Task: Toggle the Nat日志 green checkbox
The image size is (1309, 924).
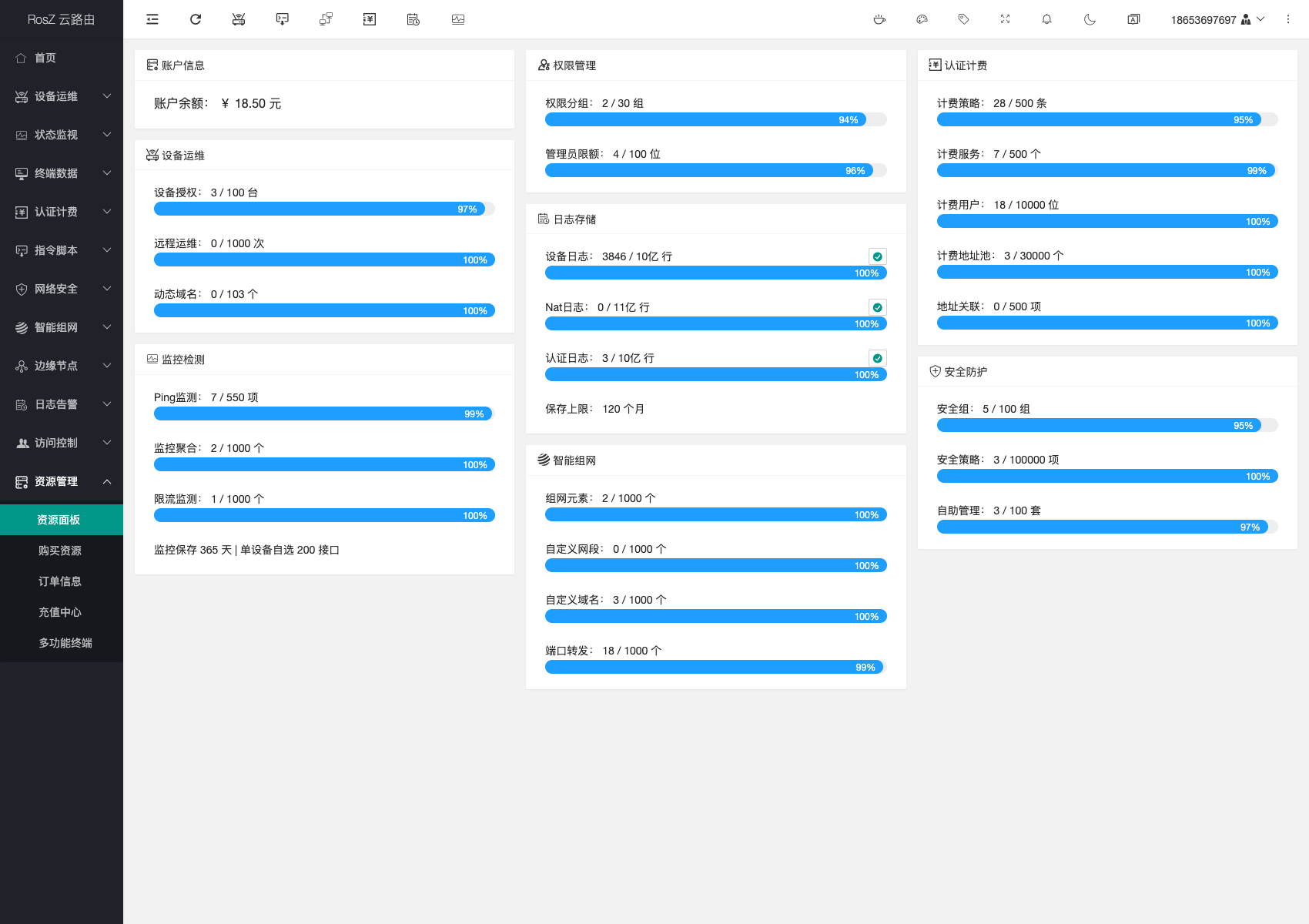Action: pyautogui.click(x=877, y=307)
